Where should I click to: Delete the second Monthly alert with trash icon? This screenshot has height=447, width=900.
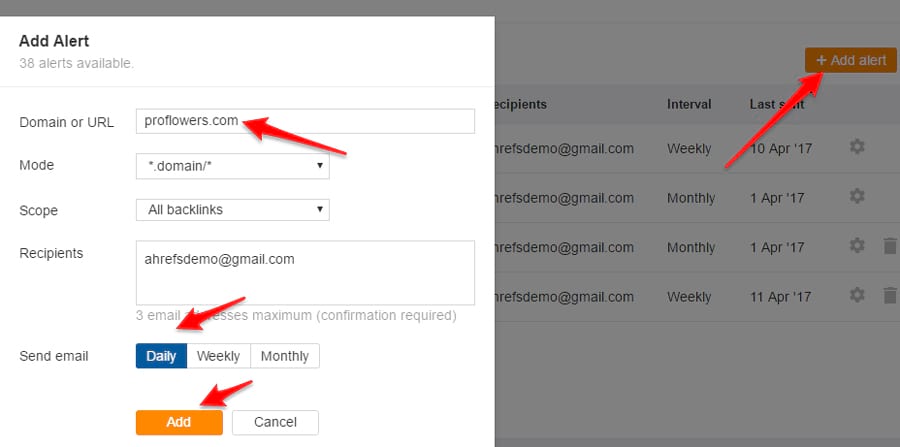pyautogui.click(x=890, y=246)
